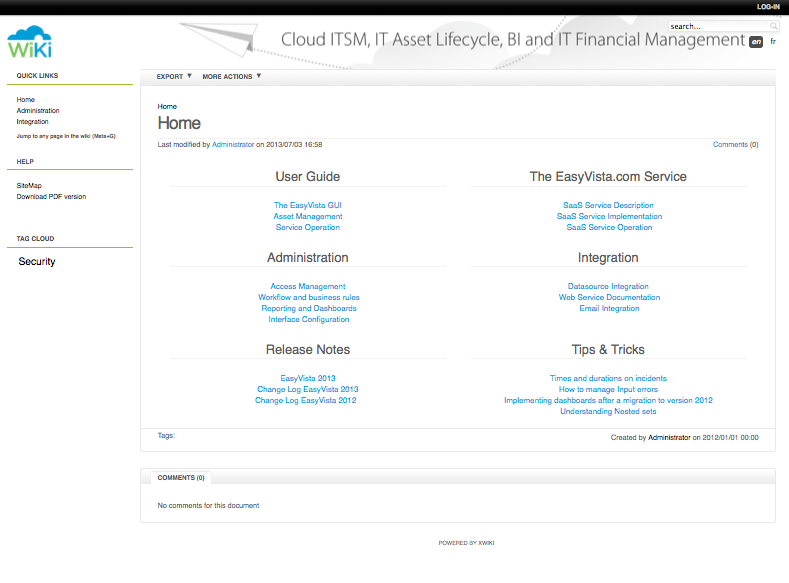Open Change Log EasyVista 2012
Image resolution: width=789 pixels, height=583 pixels.
tap(306, 400)
